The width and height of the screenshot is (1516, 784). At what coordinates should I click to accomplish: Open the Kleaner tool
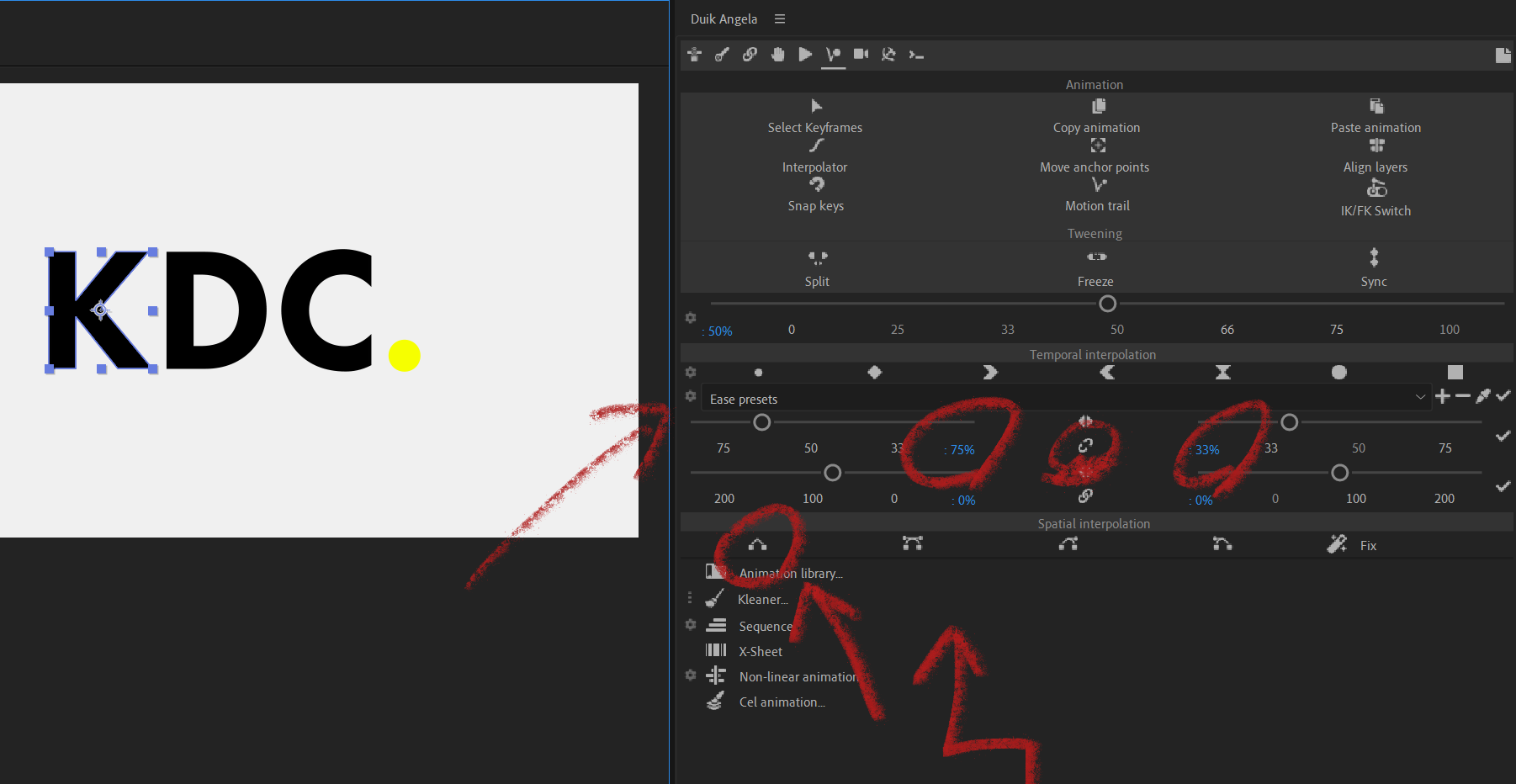[761, 600]
